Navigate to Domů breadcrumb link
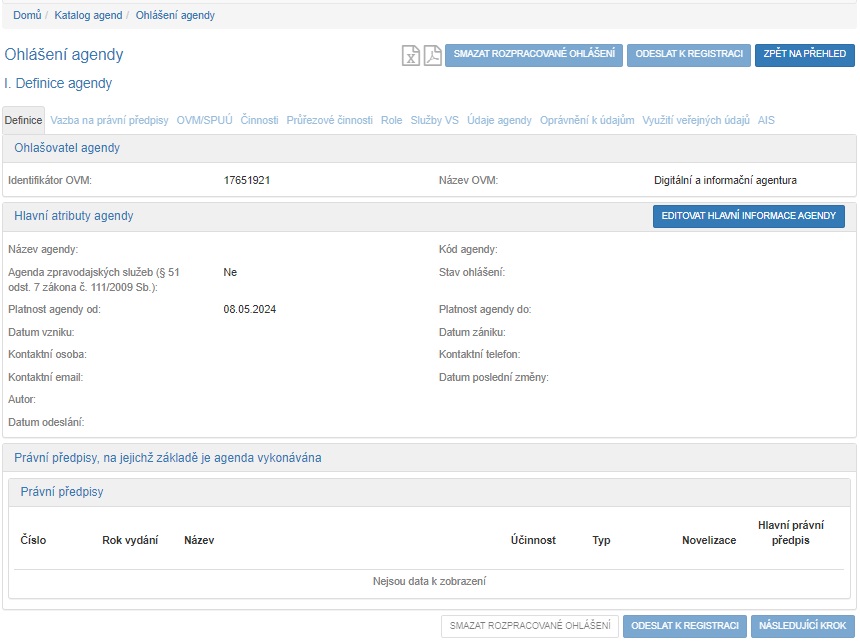Screen dimensions: 860x642 (27, 15)
